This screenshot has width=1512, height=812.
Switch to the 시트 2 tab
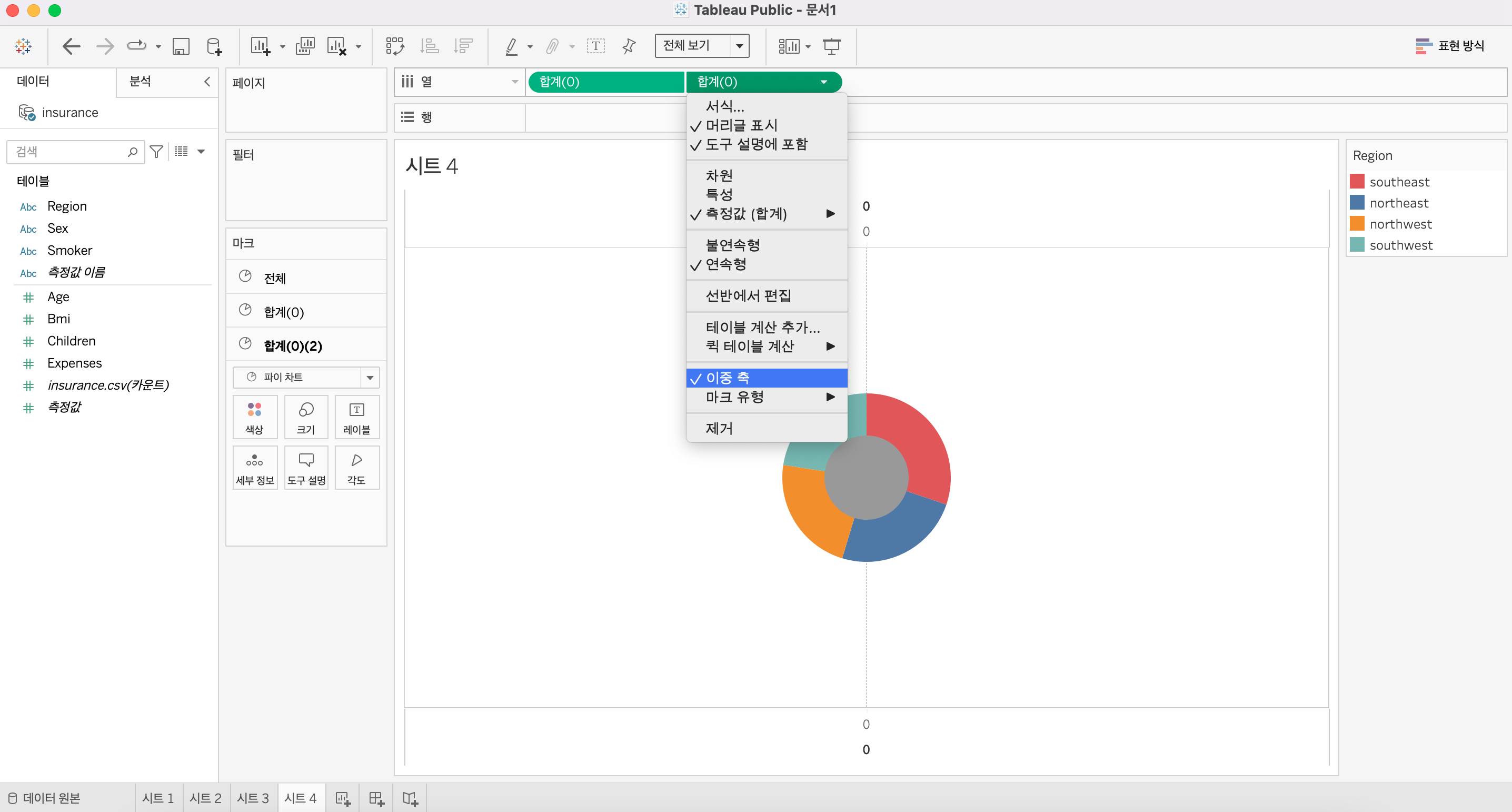pyautogui.click(x=205, y=798)
